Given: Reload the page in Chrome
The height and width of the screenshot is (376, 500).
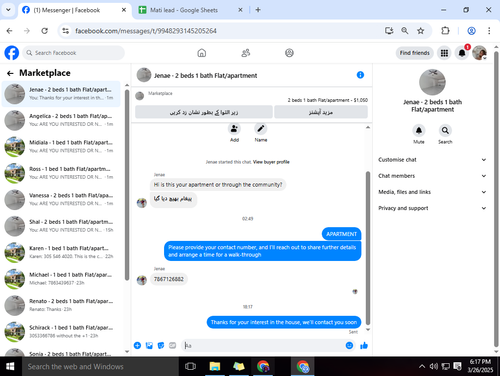Looking at the screenshot, I should 44,31.
